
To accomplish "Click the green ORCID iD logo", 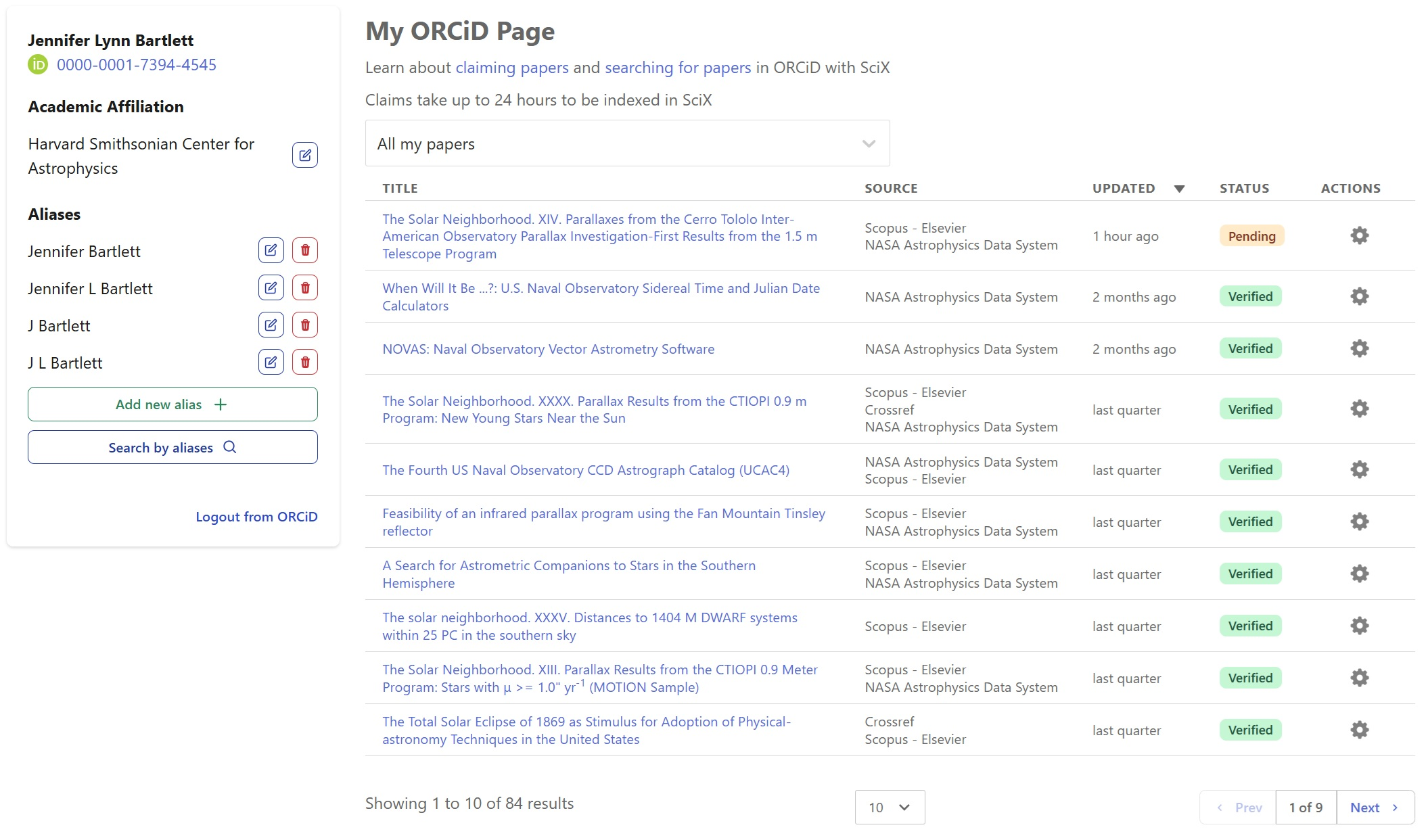I will click(x=38, y=65).
